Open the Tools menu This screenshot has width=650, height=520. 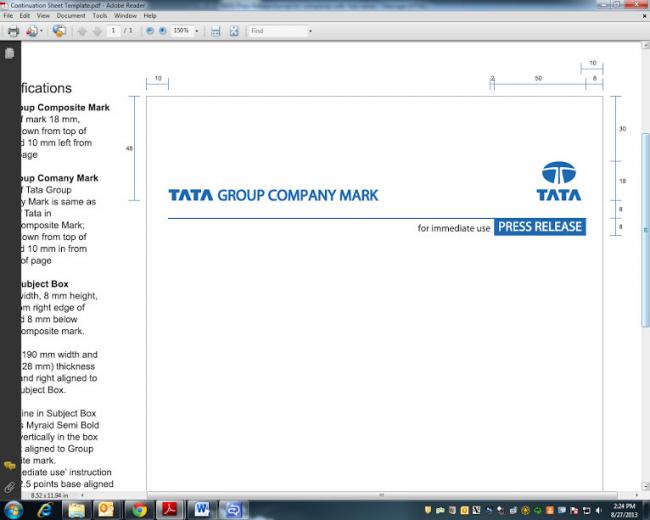click(100, 16)
